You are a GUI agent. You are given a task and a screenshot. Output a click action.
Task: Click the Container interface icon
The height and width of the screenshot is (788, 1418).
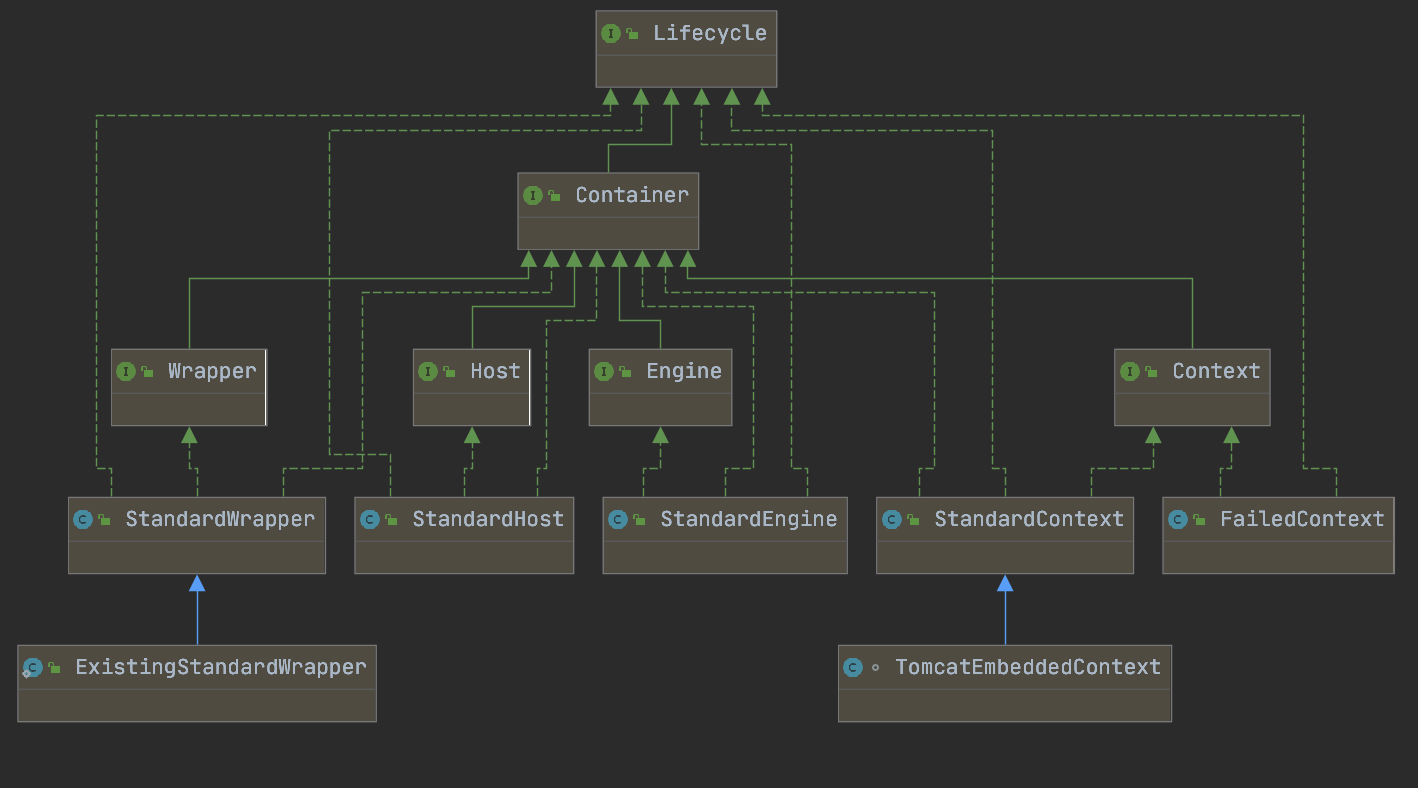coord(533,195)
